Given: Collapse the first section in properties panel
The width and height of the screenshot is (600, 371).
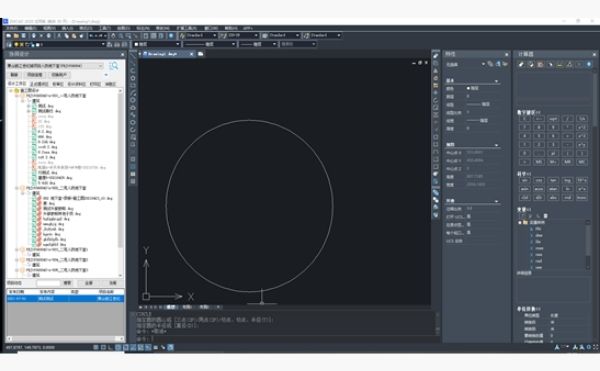Looking at the screenshot, I should click(496, 81).
